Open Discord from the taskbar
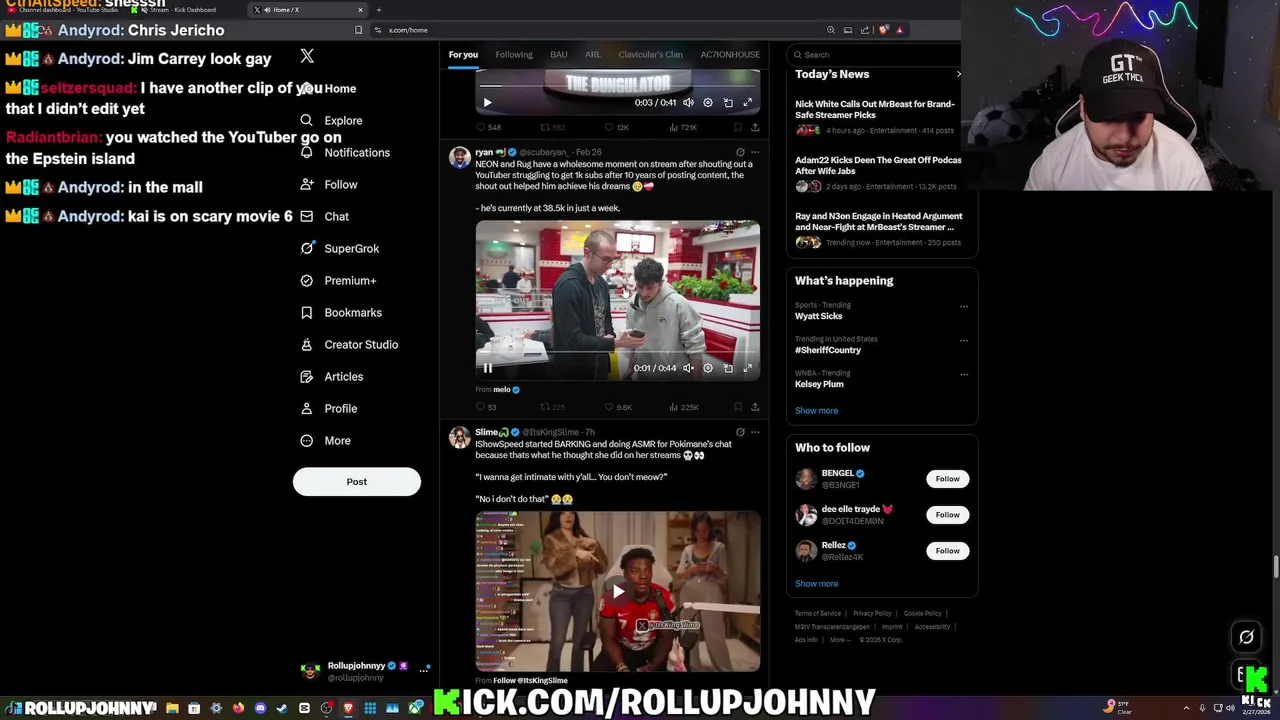Screen dimensions: 1280x720 click(x=260, y=708)
